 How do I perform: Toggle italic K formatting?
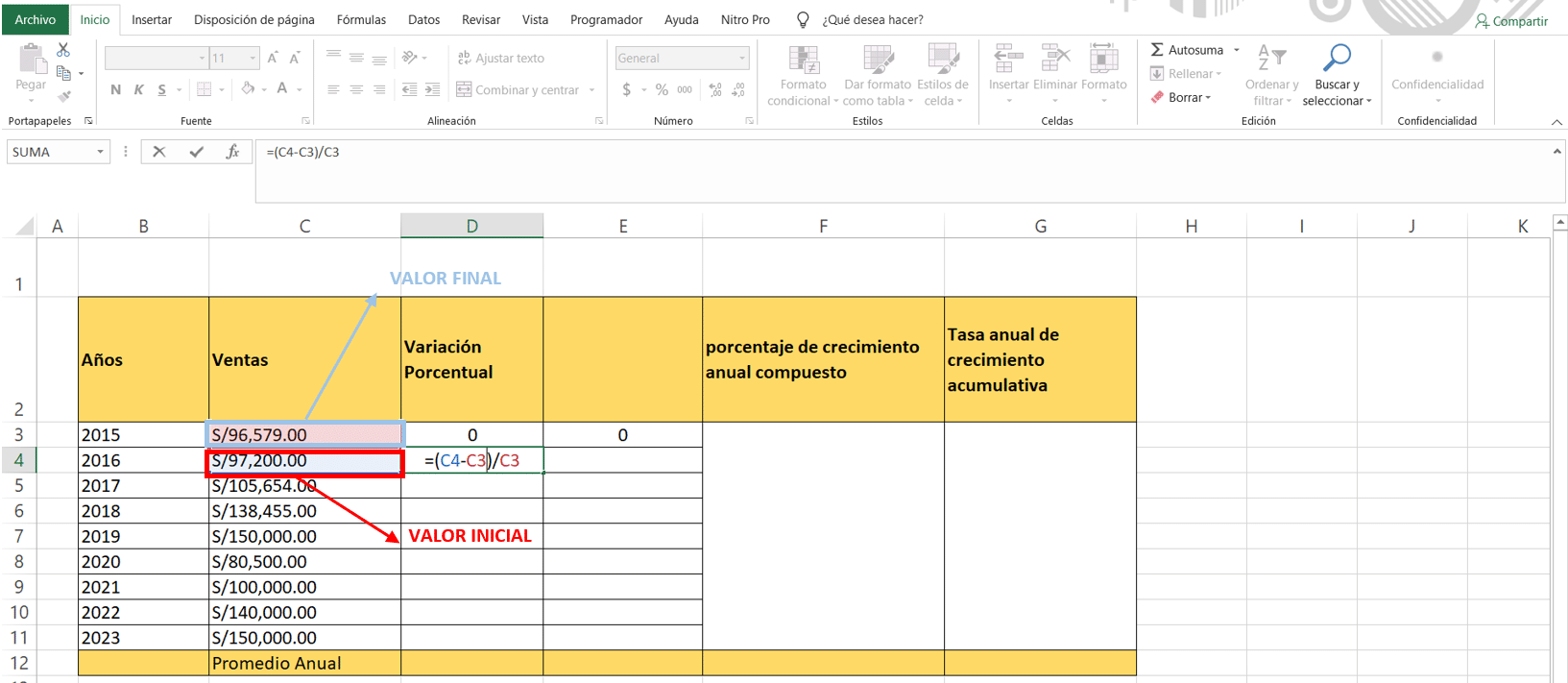[139, 89]
